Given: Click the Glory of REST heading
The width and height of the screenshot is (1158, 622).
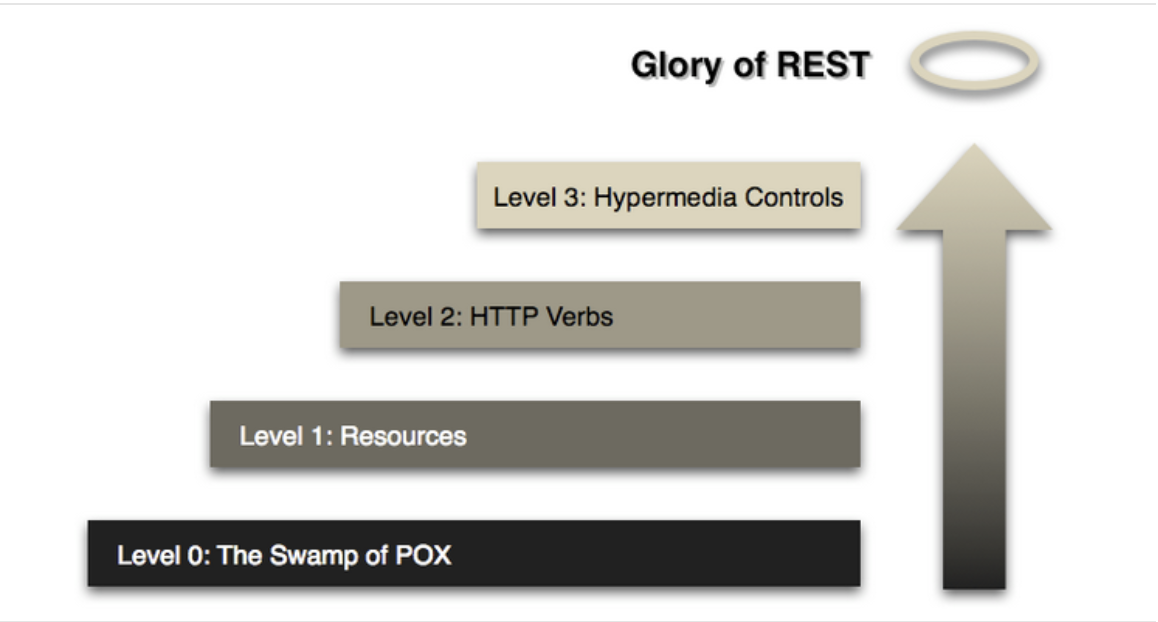Looking at the screenshot, I should coord(750,65).
